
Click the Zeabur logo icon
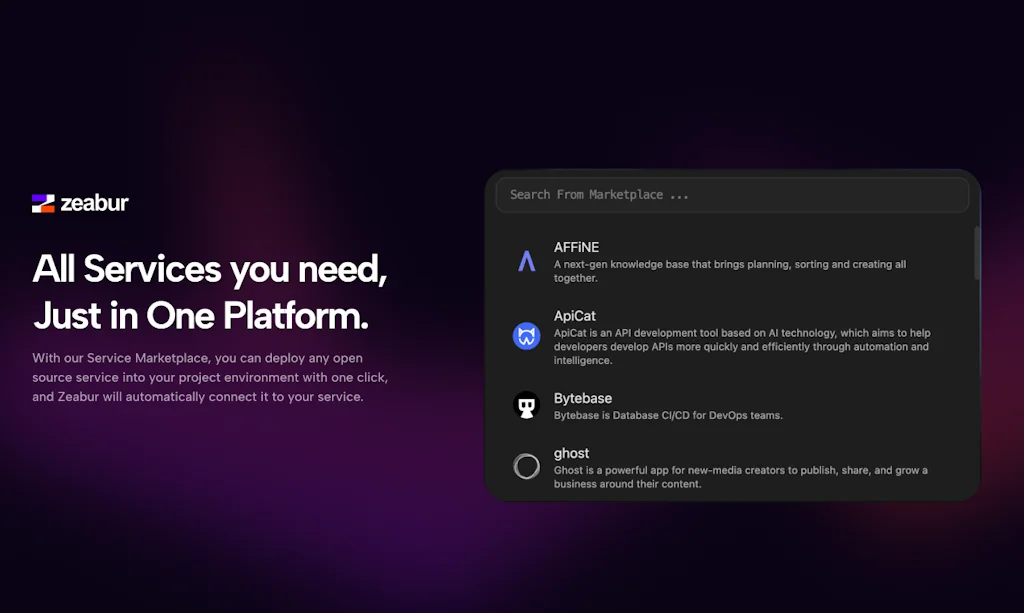click(43, 203)
